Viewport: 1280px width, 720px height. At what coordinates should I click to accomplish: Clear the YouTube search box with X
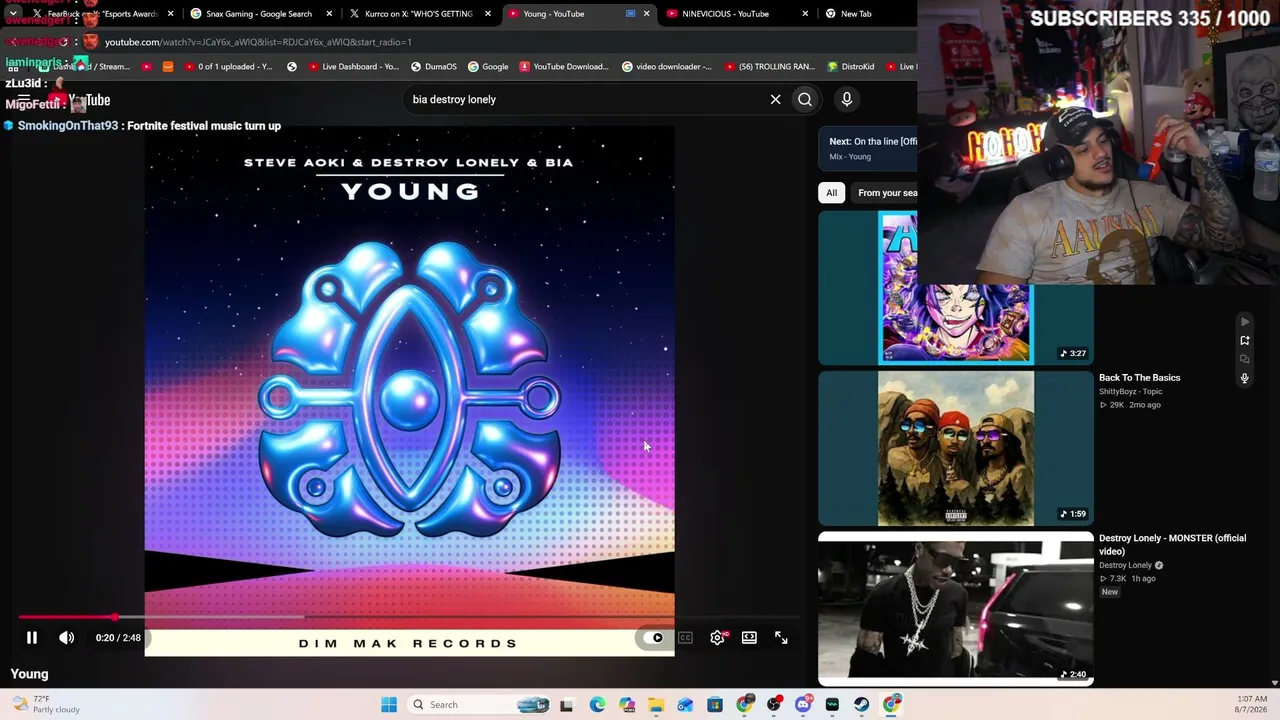775,99
